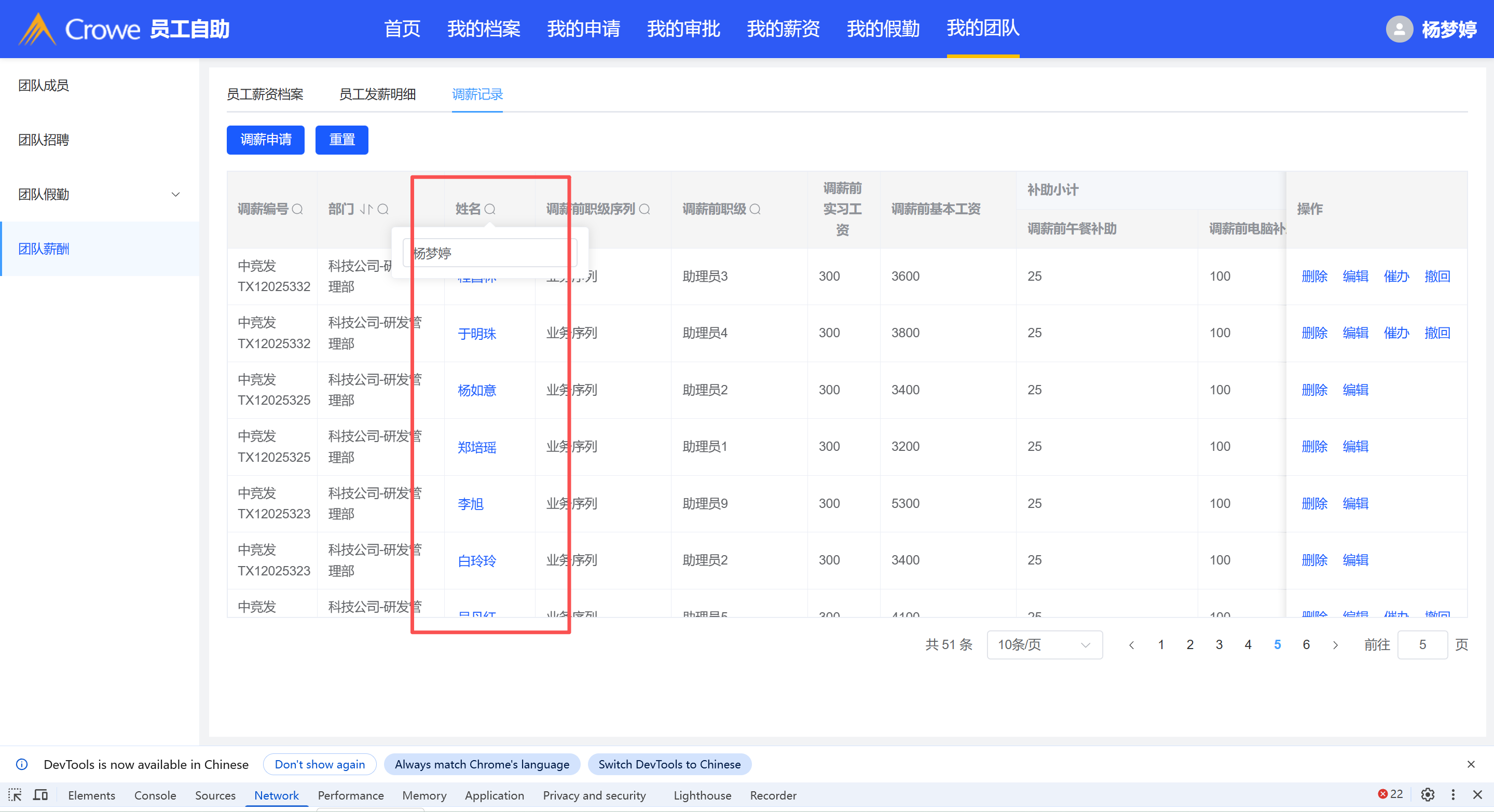Click Don't show again in DevTools banner

pos(320,764)
